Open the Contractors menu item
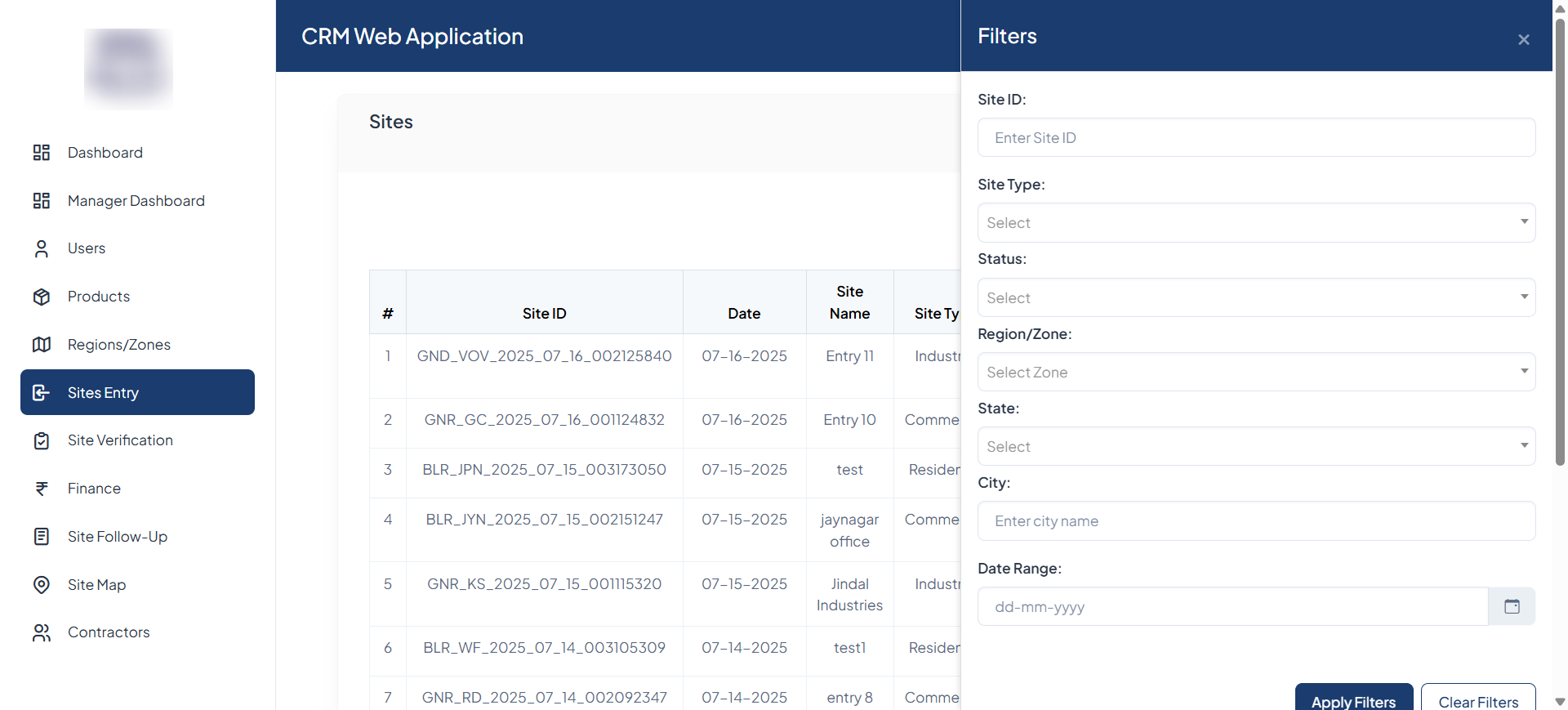The width and height of the screenshot is (1568, 710). tap(137, 632)
